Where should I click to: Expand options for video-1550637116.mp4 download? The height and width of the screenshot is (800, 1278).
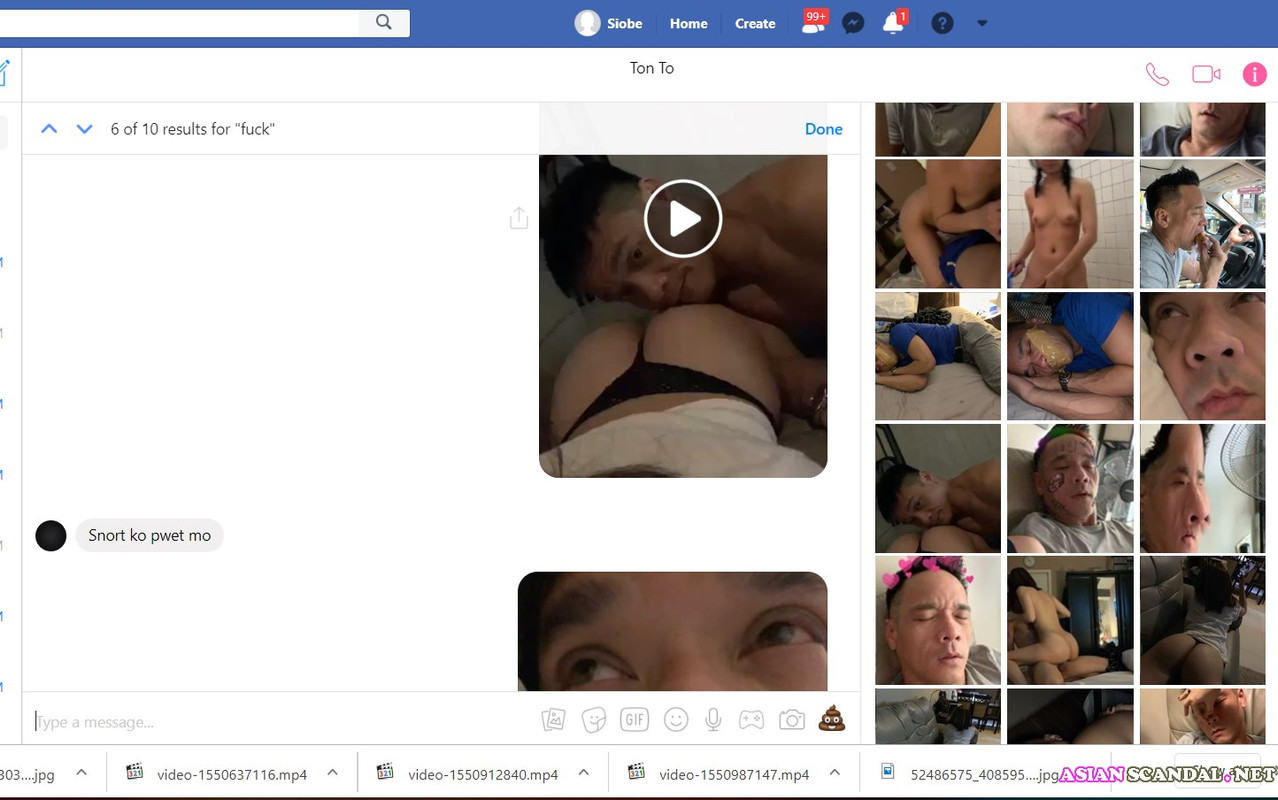[333, 772]
